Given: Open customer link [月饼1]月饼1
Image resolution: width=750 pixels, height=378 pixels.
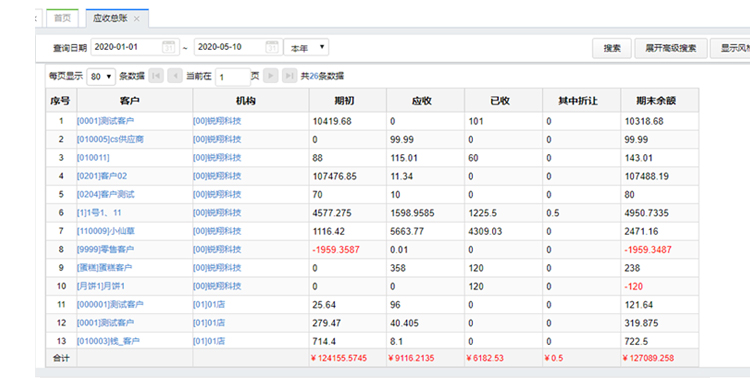Looking at the screenshot, I should click(101, 286).
